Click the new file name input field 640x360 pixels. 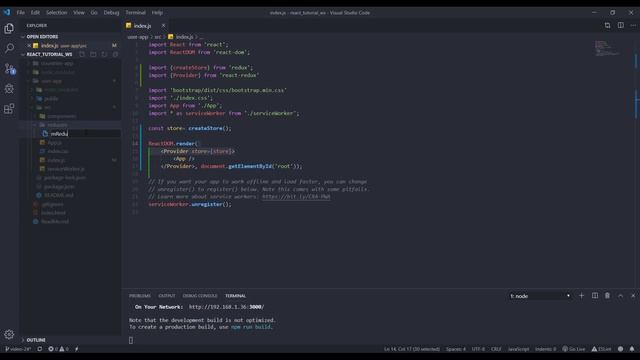tap(84, 133)
